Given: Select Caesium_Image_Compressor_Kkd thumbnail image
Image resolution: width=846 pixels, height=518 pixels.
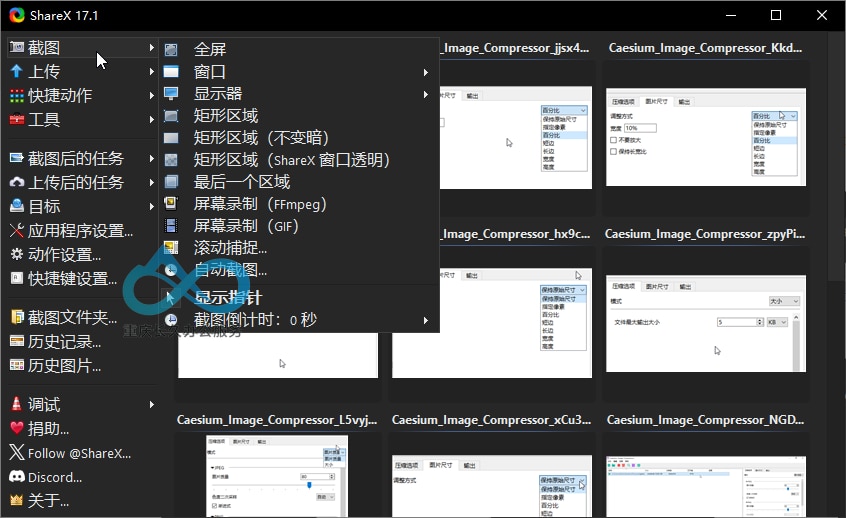Looking at the screenshot, I should pyautogui.click(x=706, y=137).
